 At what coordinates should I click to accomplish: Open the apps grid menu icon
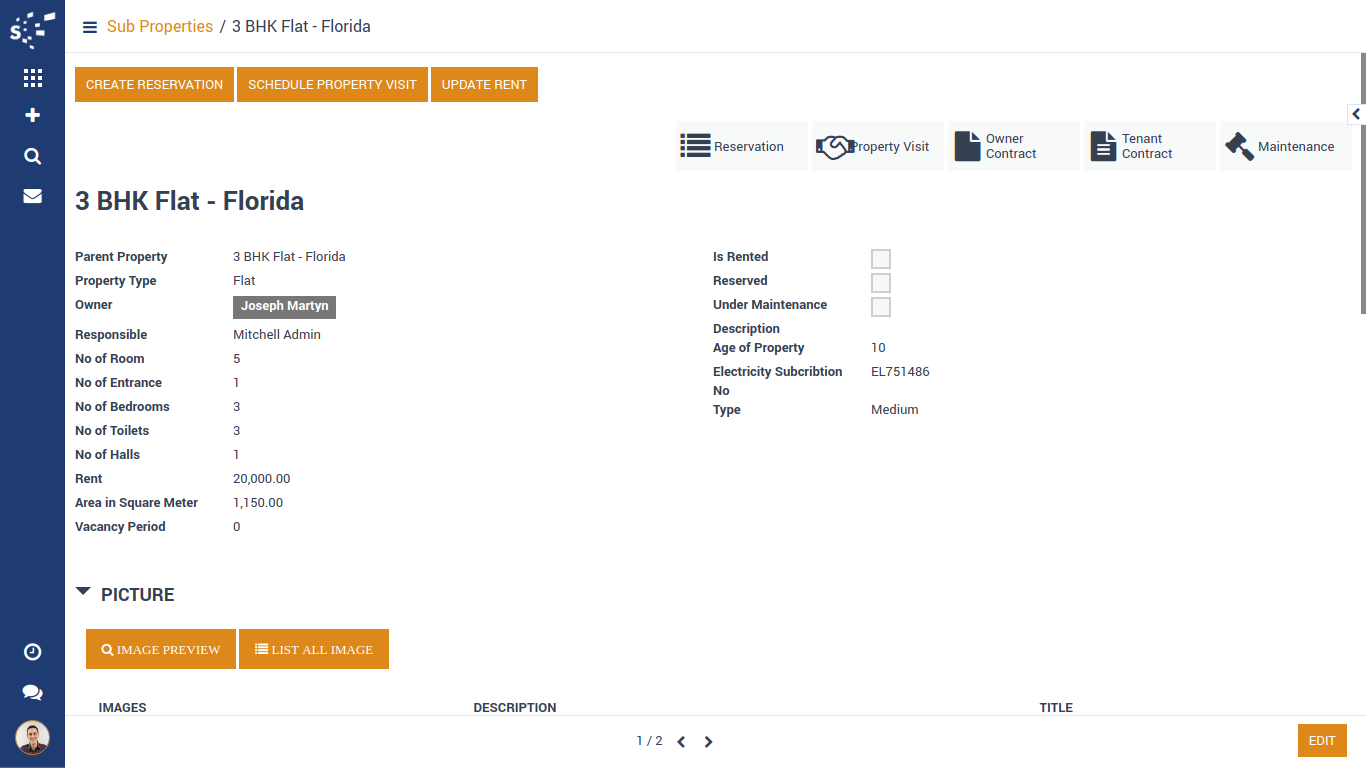click(32, 78)
